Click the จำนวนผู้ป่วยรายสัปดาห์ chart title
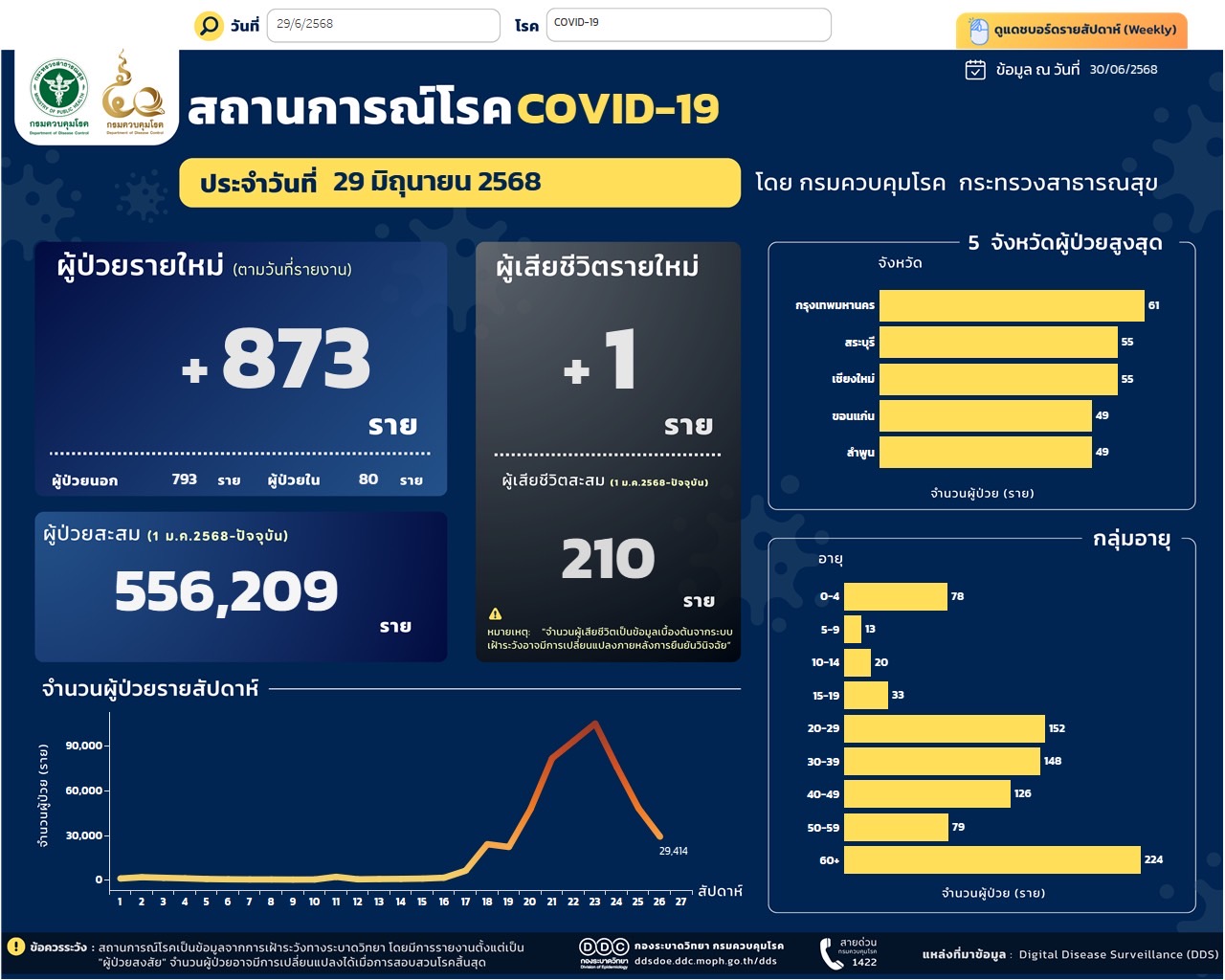Screen dimensions: 1225x980 150,689
